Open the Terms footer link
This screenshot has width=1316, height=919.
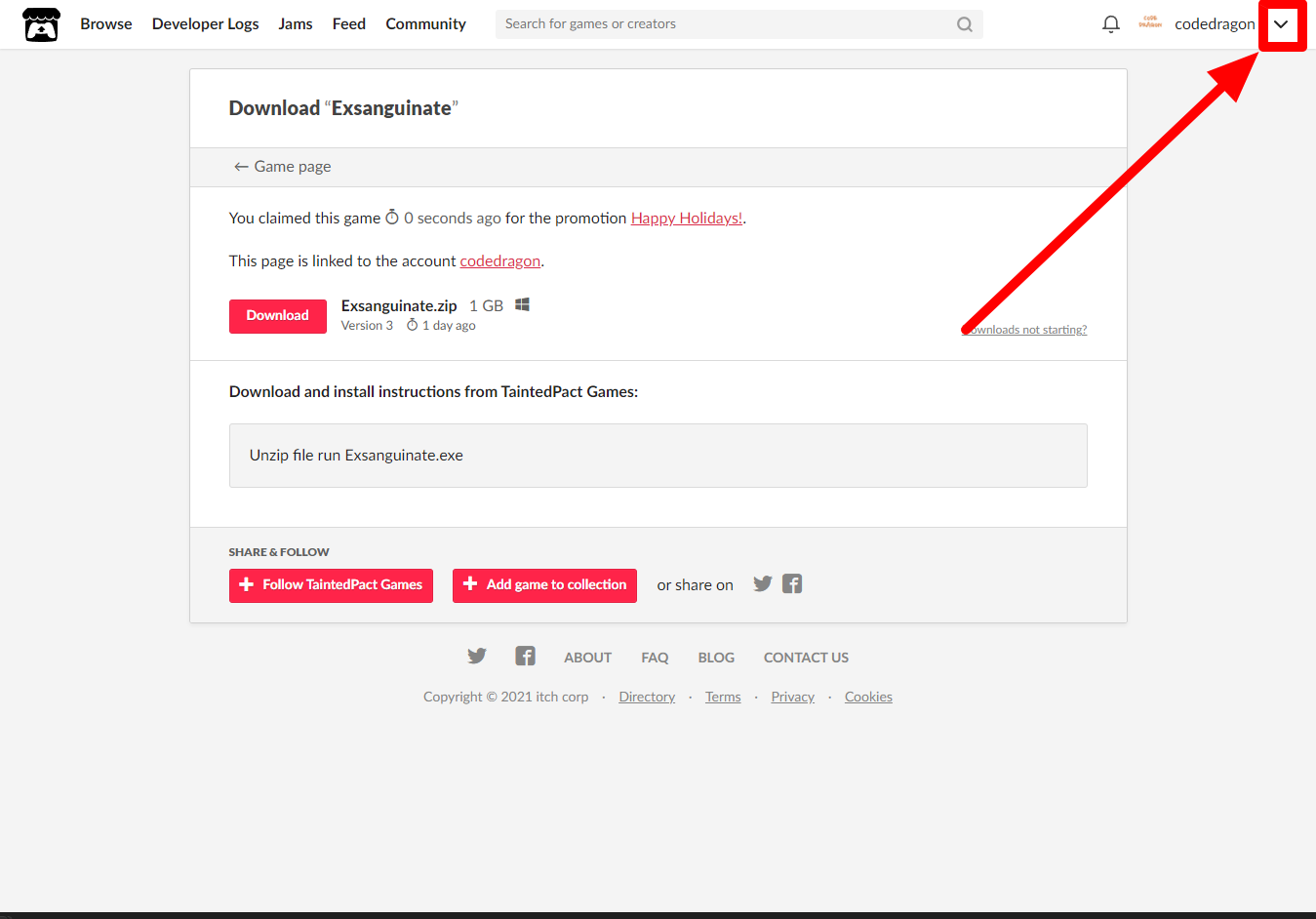coord(723,697)
